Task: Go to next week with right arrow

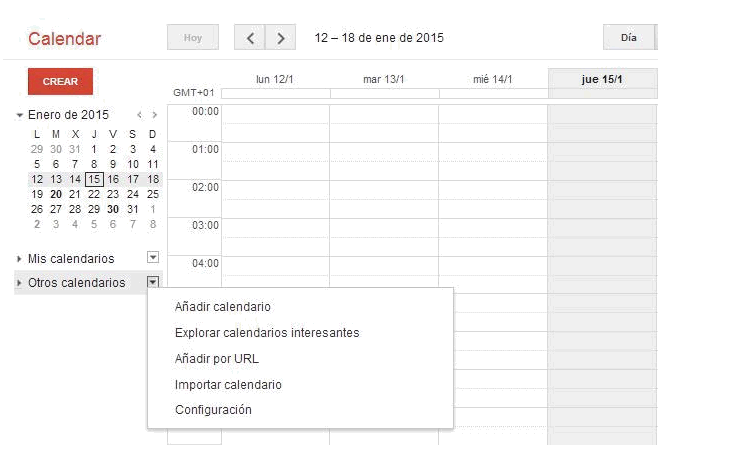Action: pos(281,38)
